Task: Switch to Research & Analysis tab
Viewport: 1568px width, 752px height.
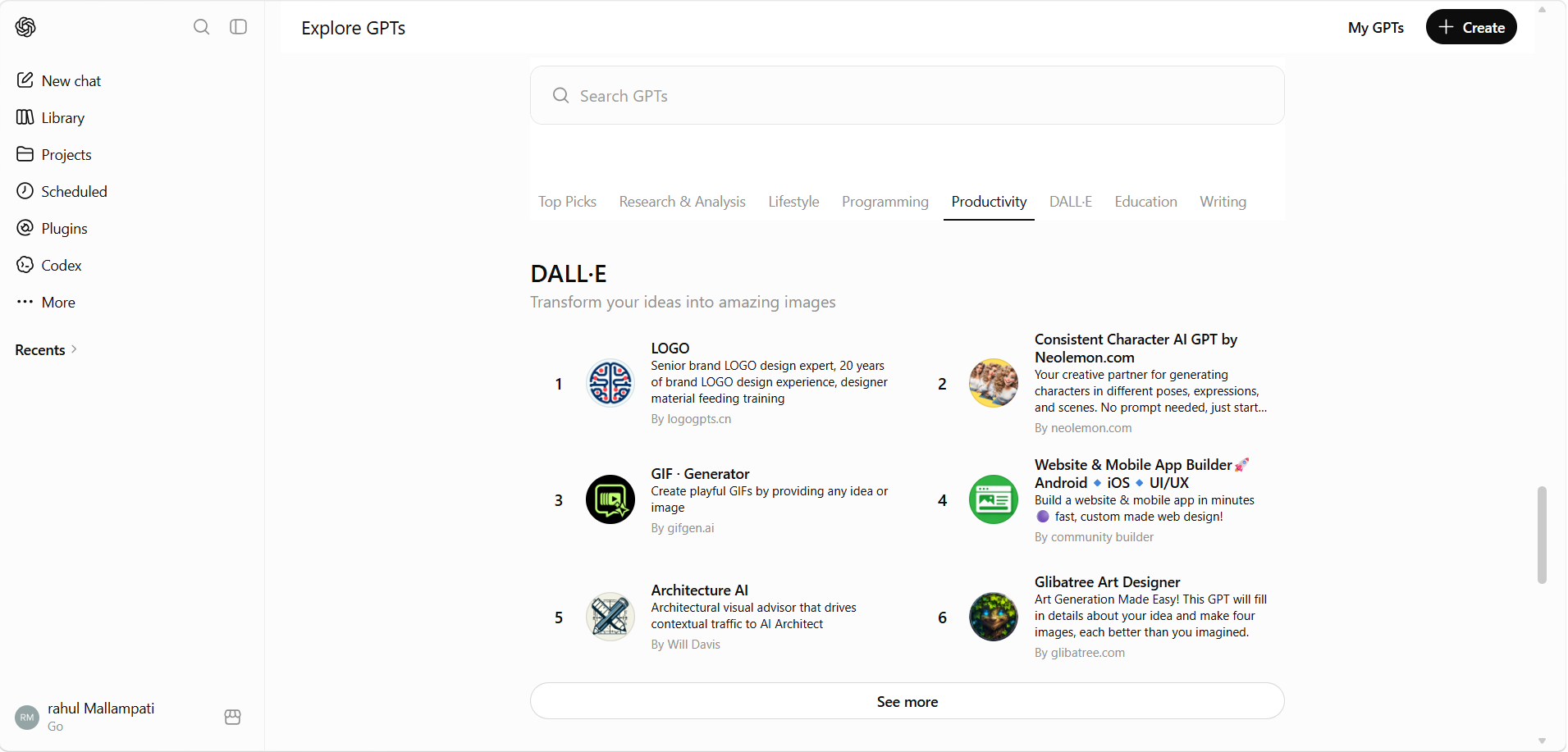Action: (x=683, y=202)
